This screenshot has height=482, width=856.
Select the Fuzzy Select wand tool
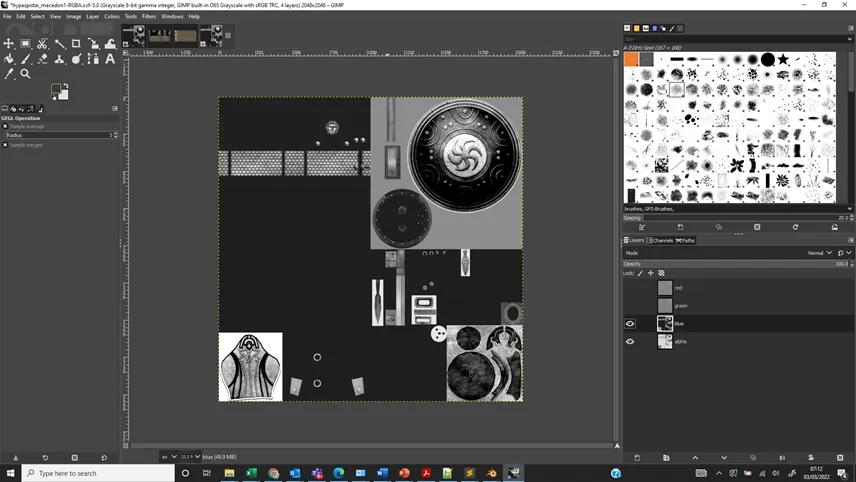[60, 43]
